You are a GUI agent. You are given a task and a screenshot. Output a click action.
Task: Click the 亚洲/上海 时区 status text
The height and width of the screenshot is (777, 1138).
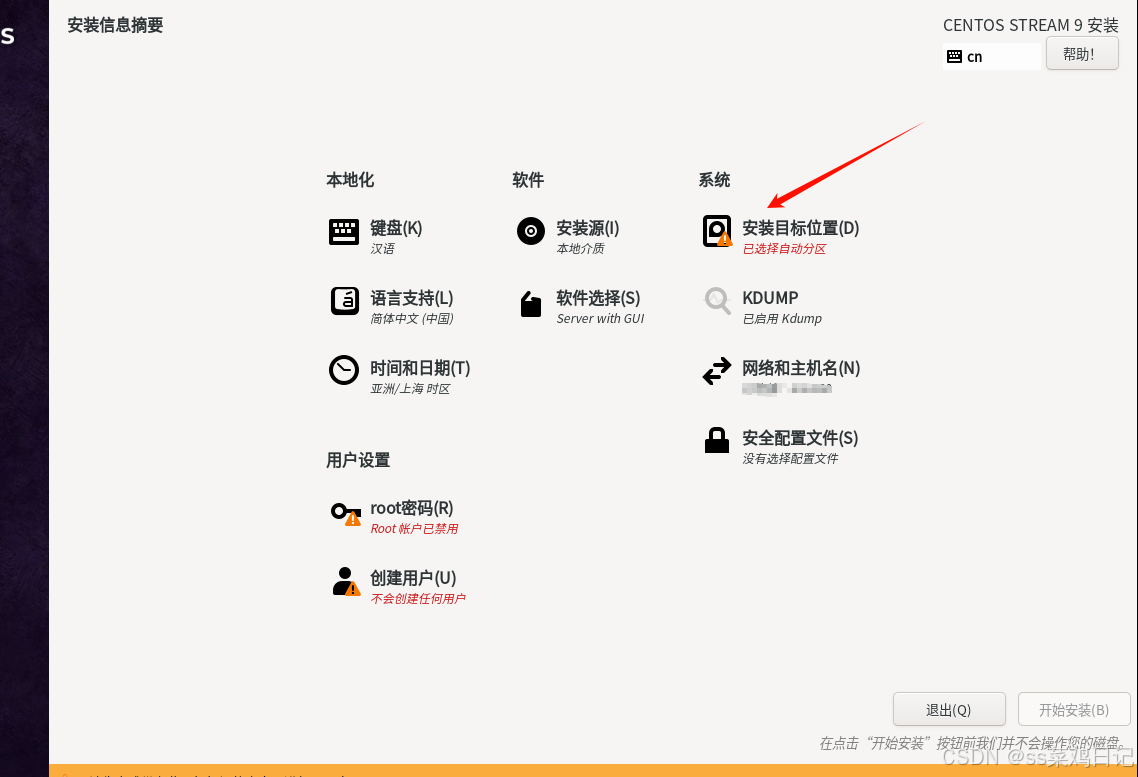coord(410,389)
